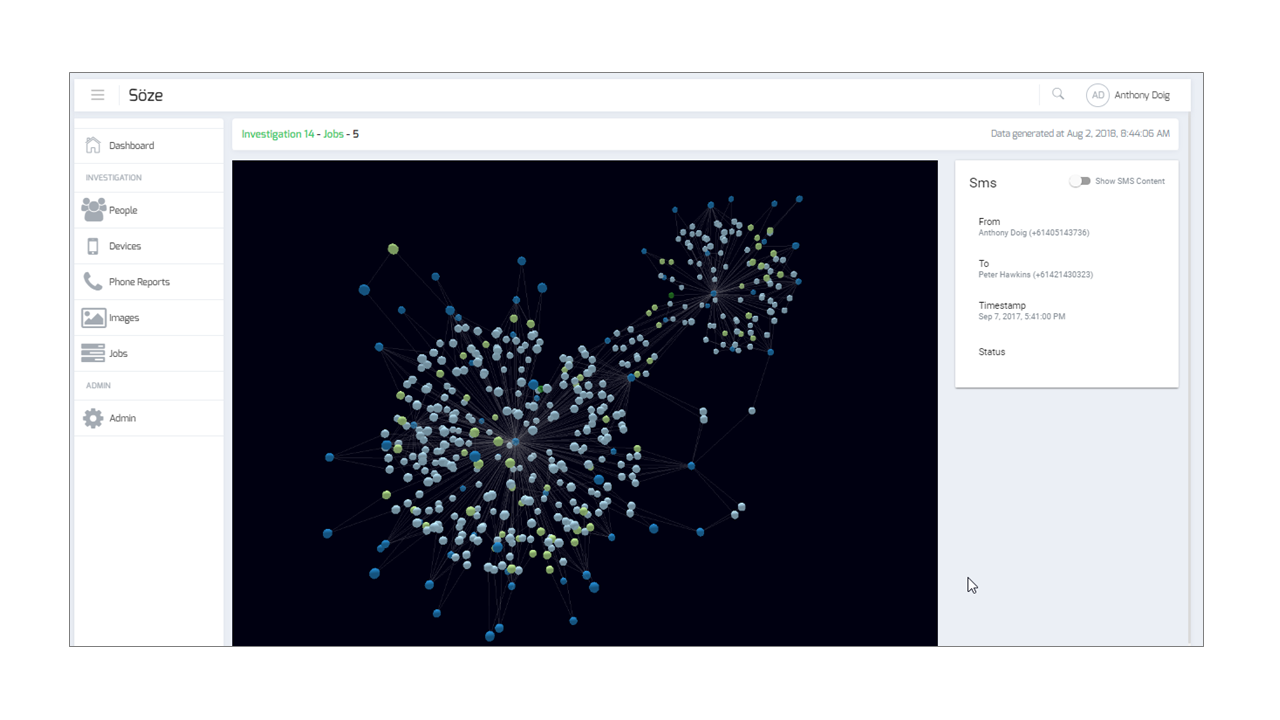Open the hamburger menu icon

click(x=97, y=95)
